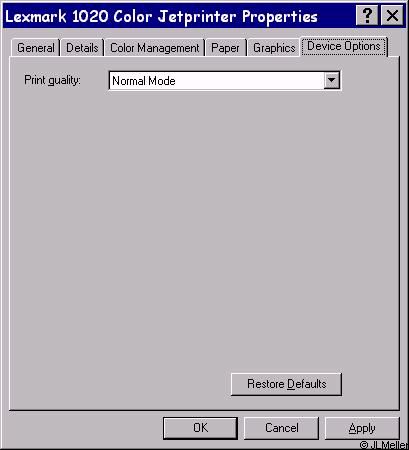Go to the Paper tab
409x450 pixels.
(x=225, y=48)
